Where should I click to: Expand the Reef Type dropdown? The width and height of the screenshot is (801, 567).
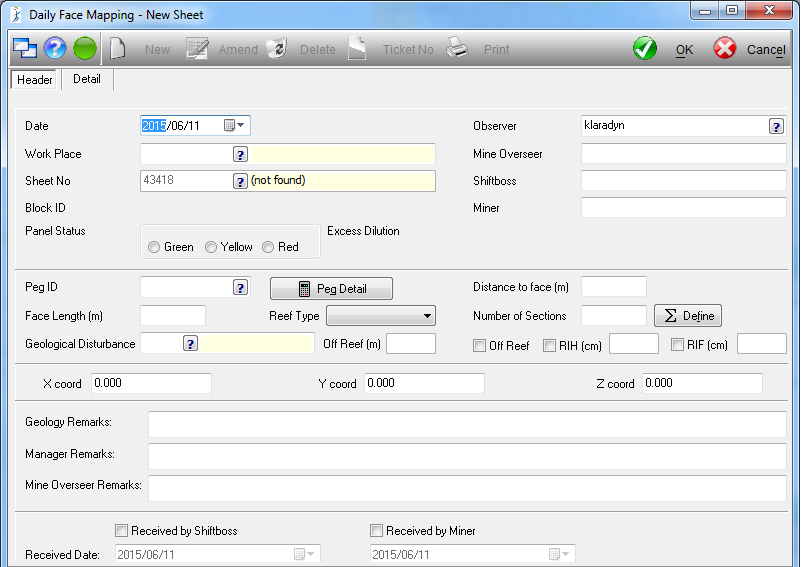(x=428, y=316)
